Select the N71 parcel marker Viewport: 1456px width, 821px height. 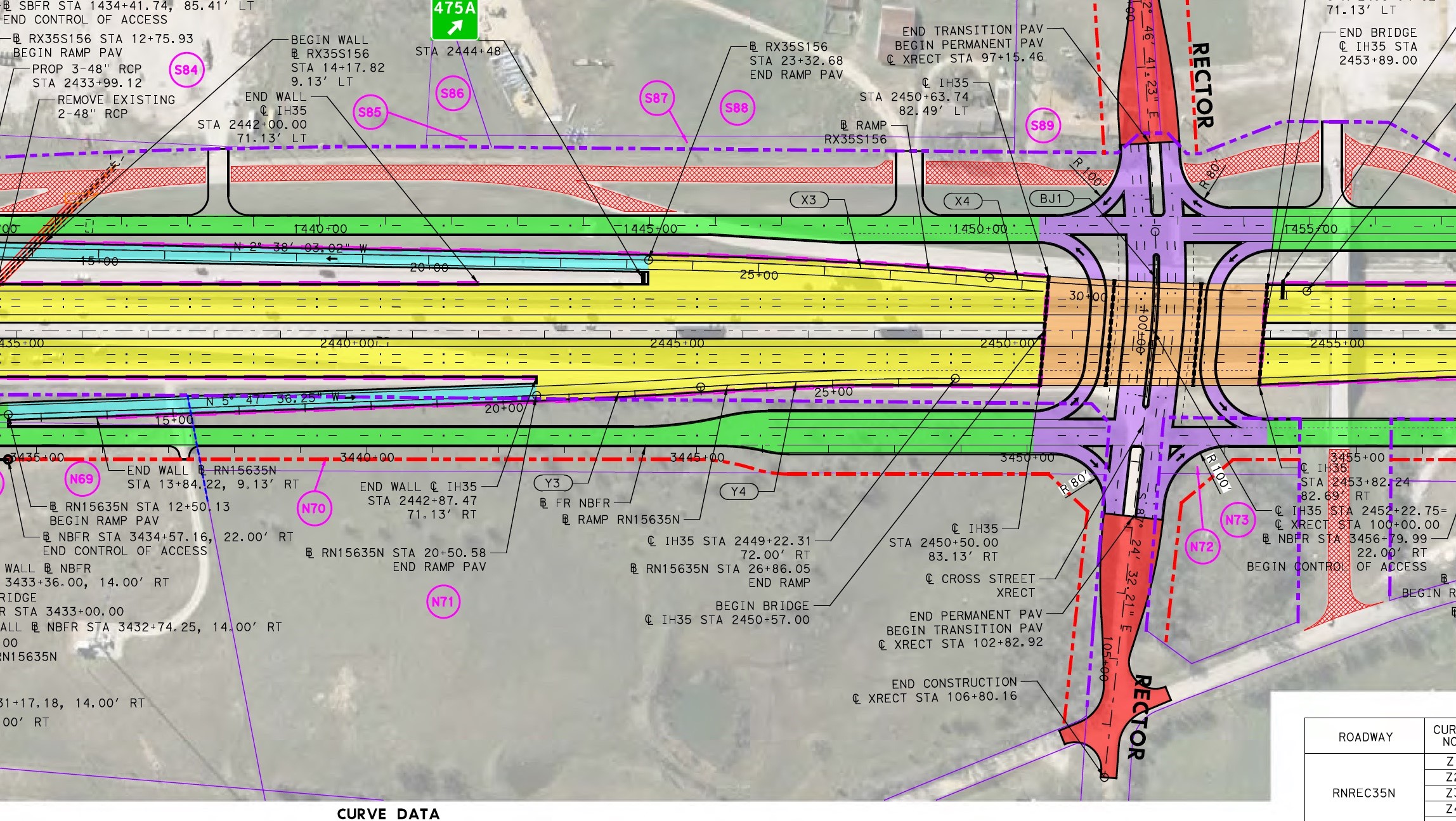[x=443, y=601]
